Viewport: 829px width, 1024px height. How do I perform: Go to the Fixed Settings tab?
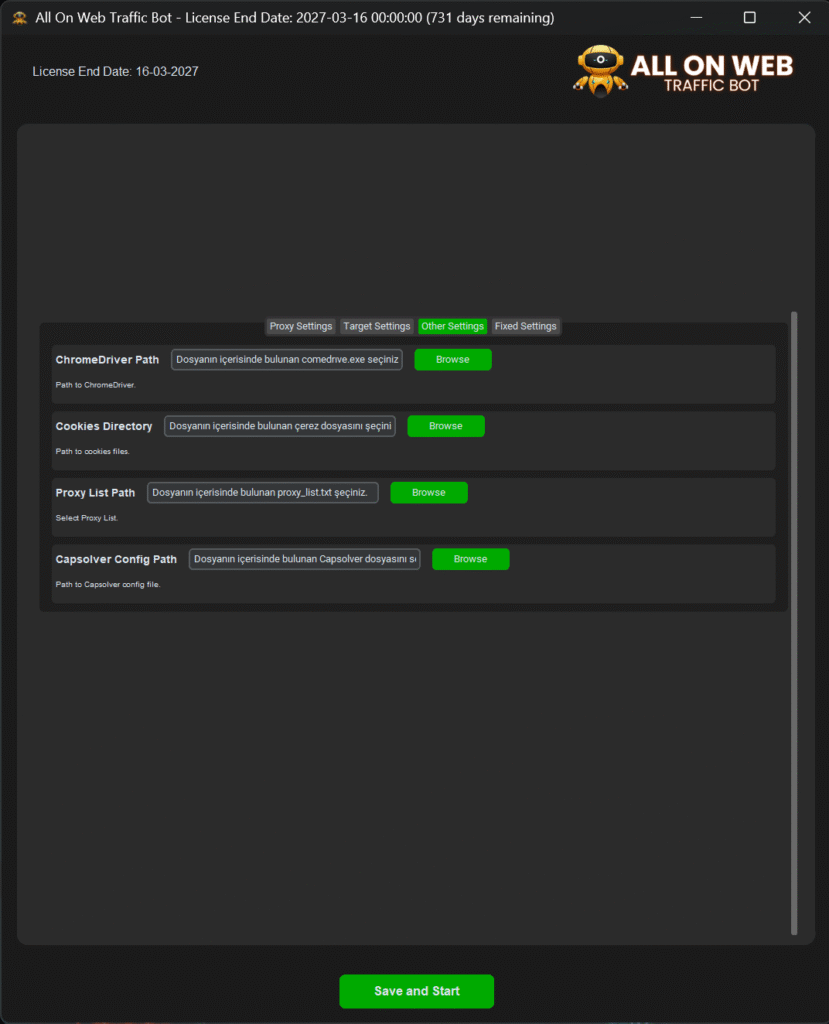525,326
